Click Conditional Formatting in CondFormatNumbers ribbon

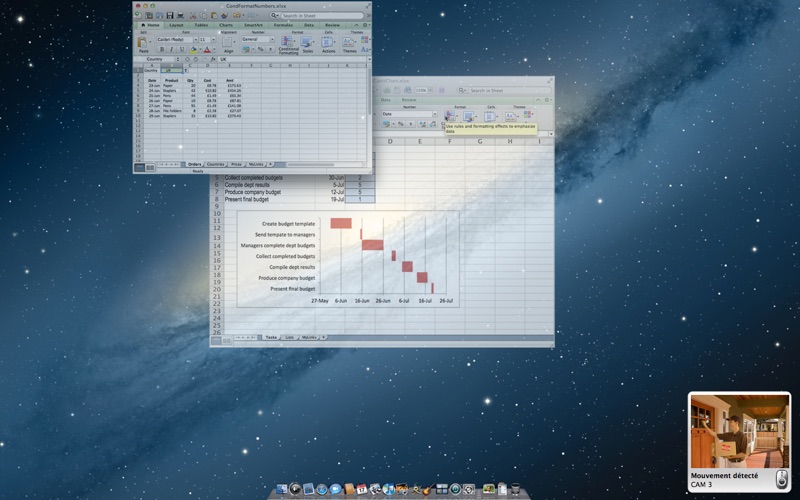[x=288, y=45]
